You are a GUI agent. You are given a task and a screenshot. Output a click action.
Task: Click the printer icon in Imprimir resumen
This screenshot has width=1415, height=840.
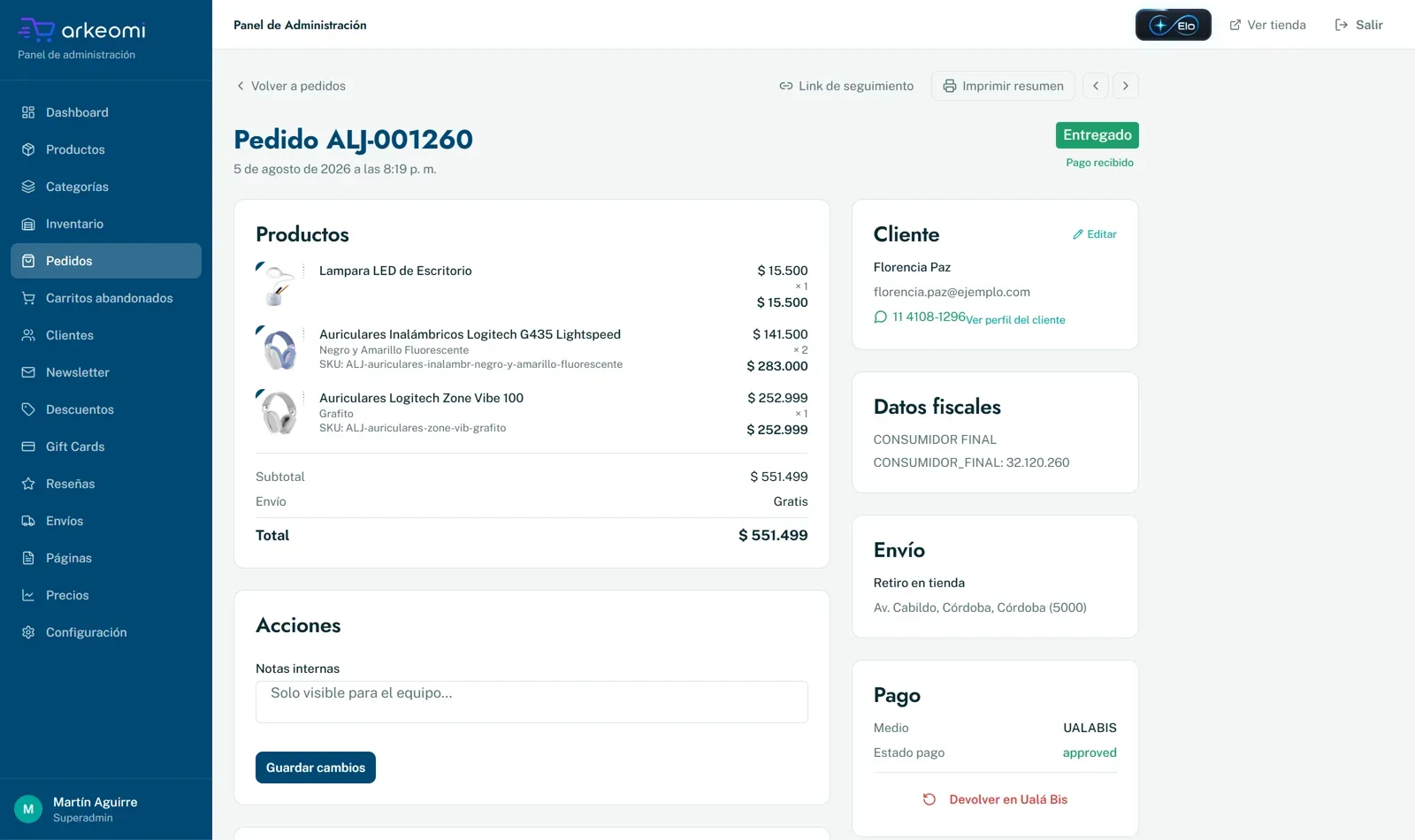tap(950, 86)
